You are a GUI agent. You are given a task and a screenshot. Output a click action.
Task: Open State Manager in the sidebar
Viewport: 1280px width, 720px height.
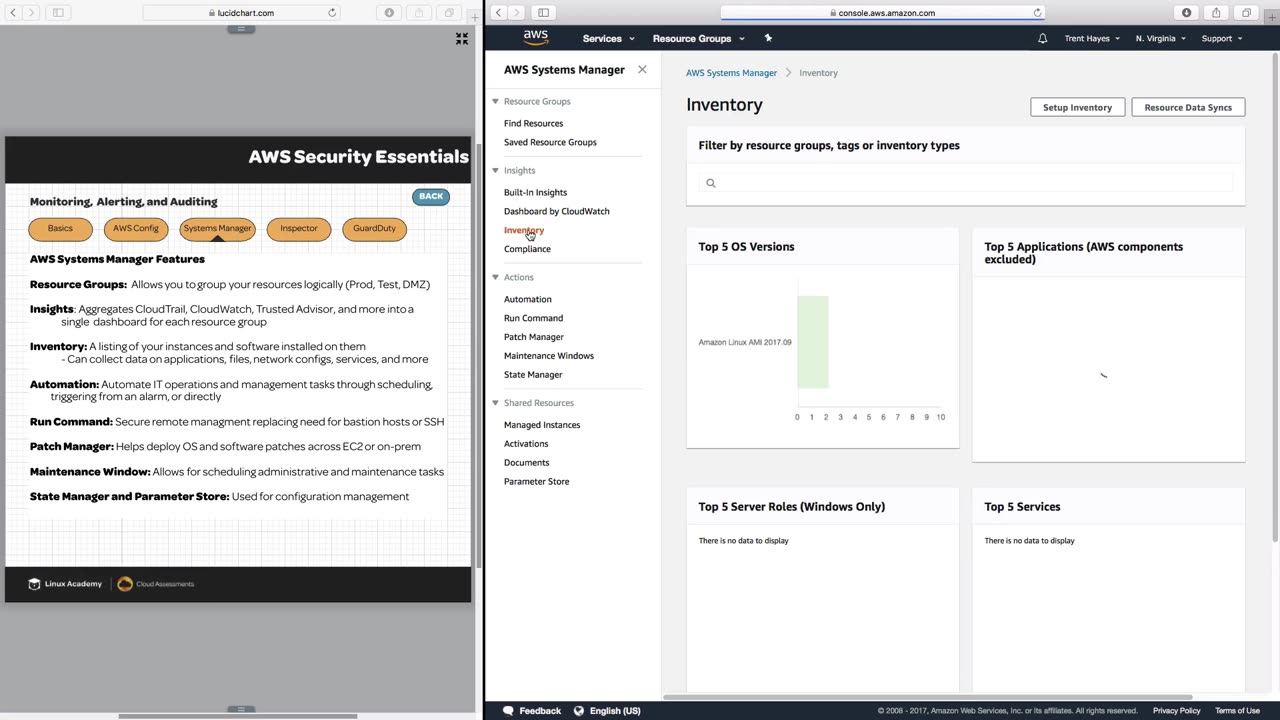coord(533,376)
